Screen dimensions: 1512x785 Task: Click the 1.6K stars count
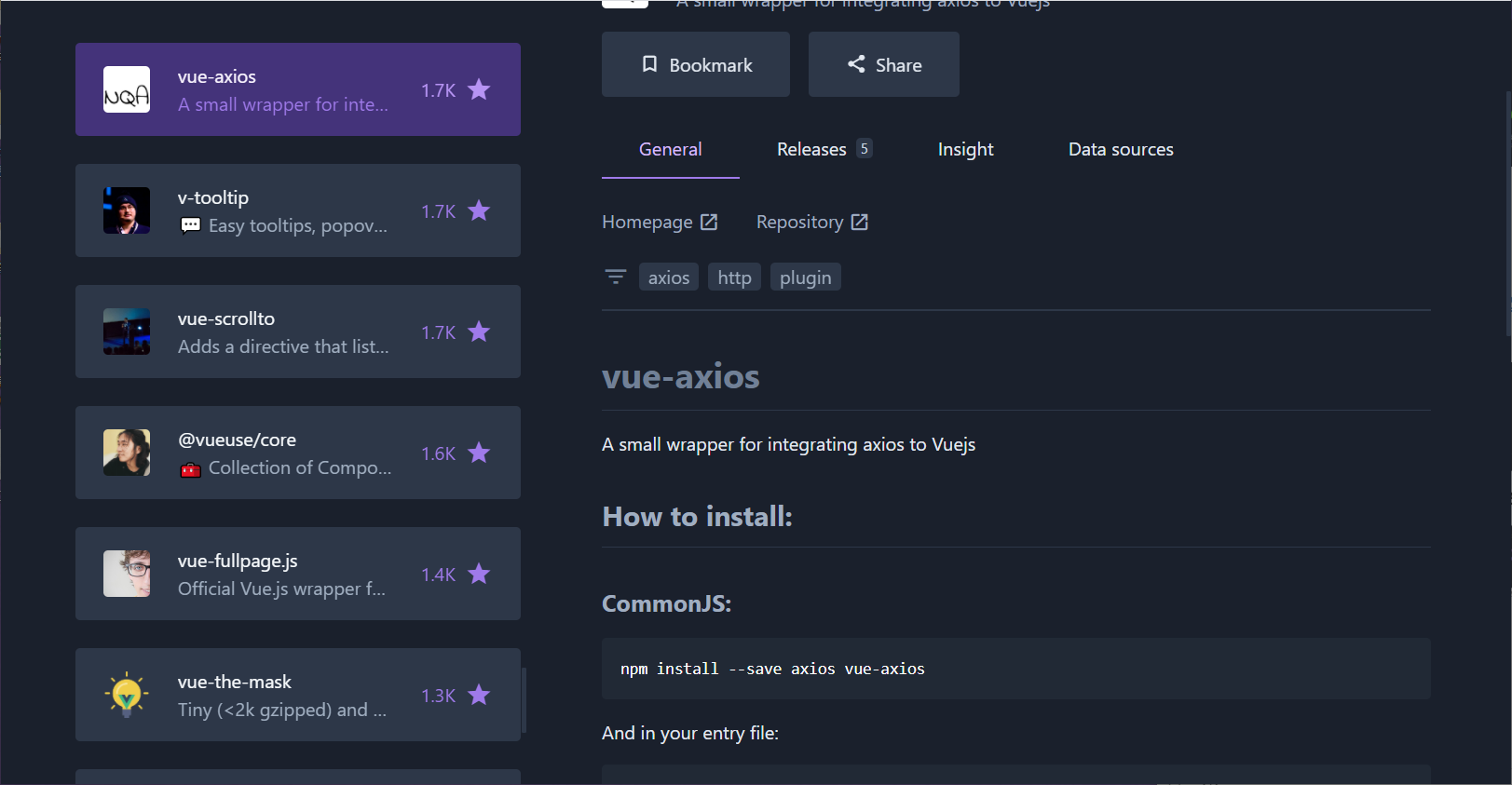438,453
